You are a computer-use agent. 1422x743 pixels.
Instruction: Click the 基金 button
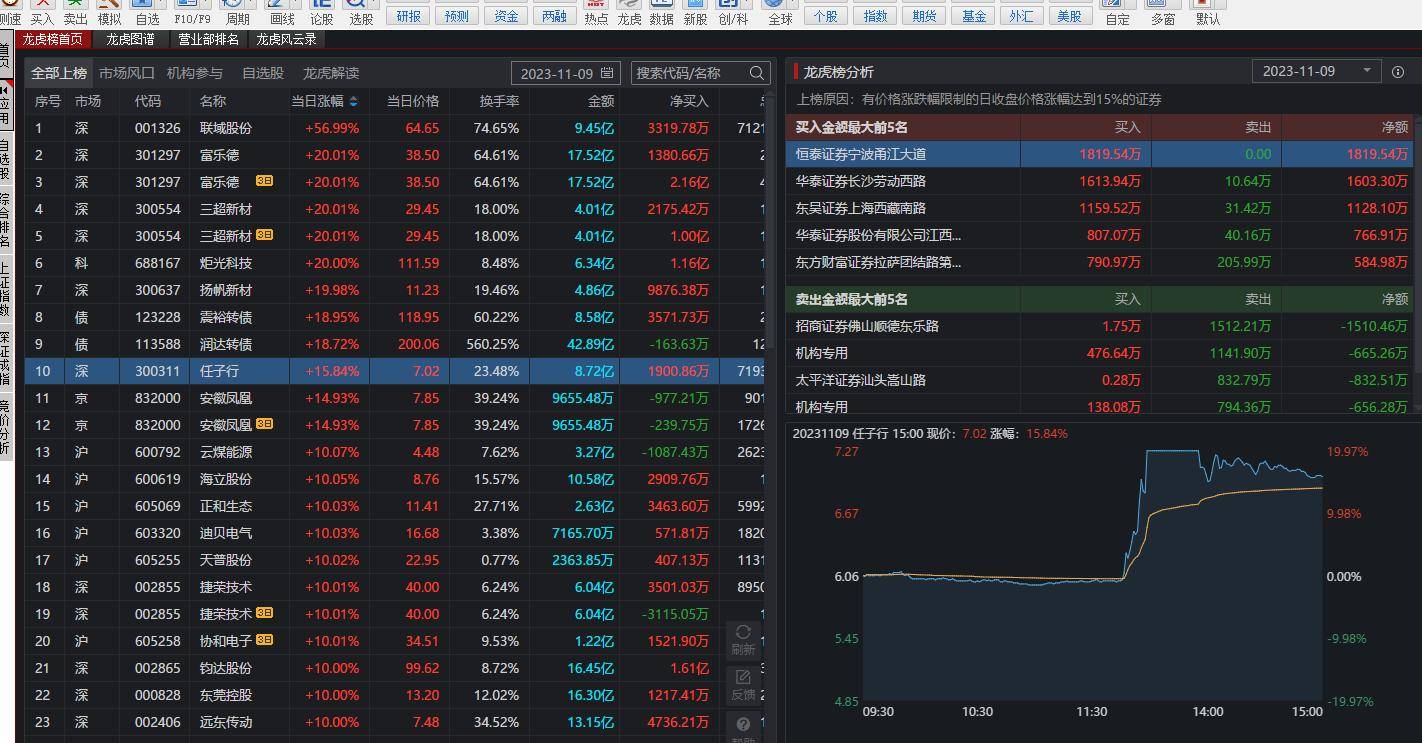pos(973,16)
